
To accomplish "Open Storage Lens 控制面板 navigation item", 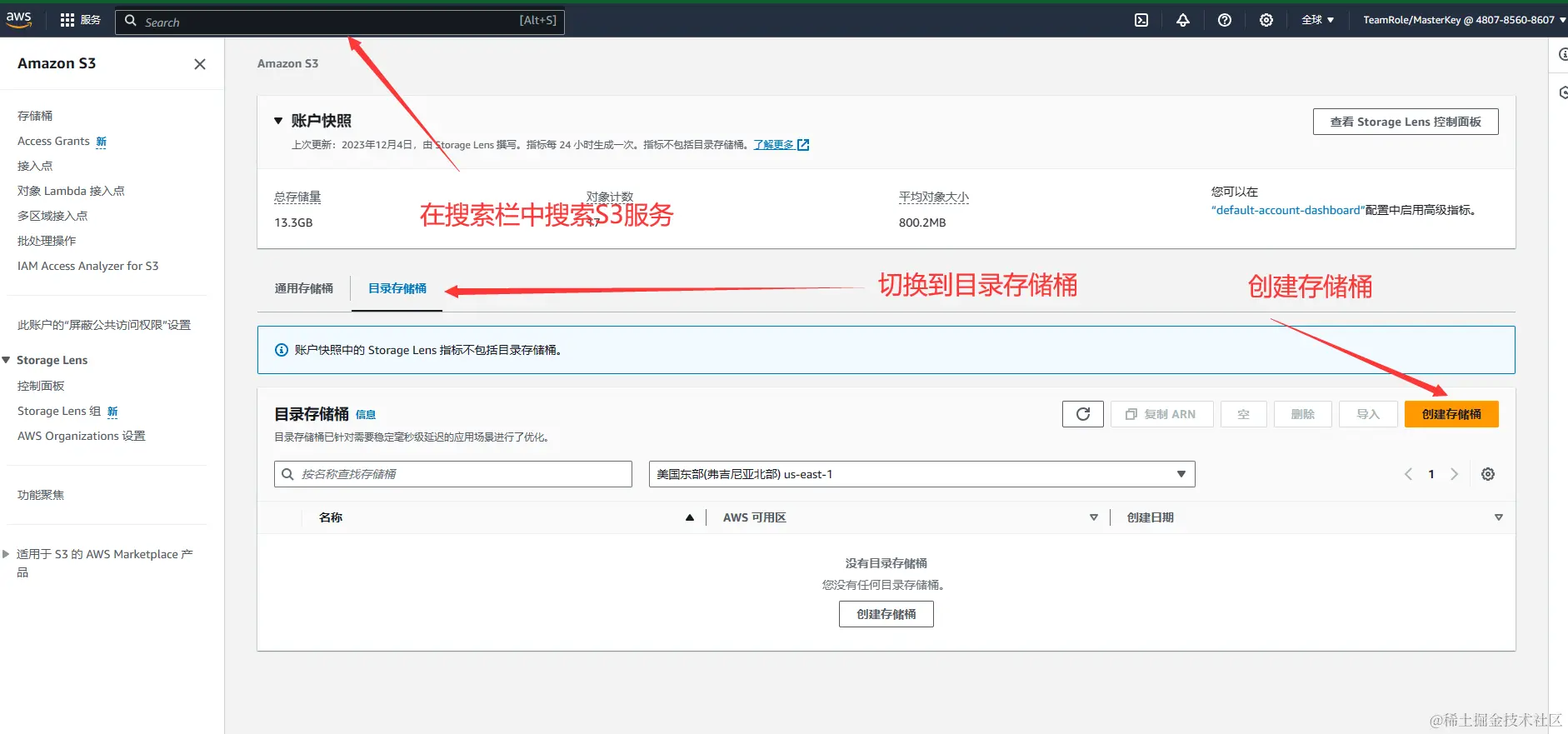I will point(41,386).
